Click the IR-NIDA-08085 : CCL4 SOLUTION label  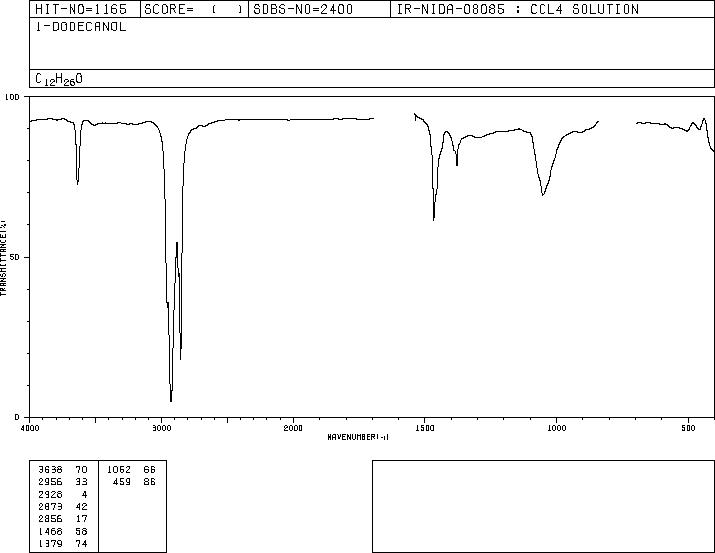click(518, 9)
